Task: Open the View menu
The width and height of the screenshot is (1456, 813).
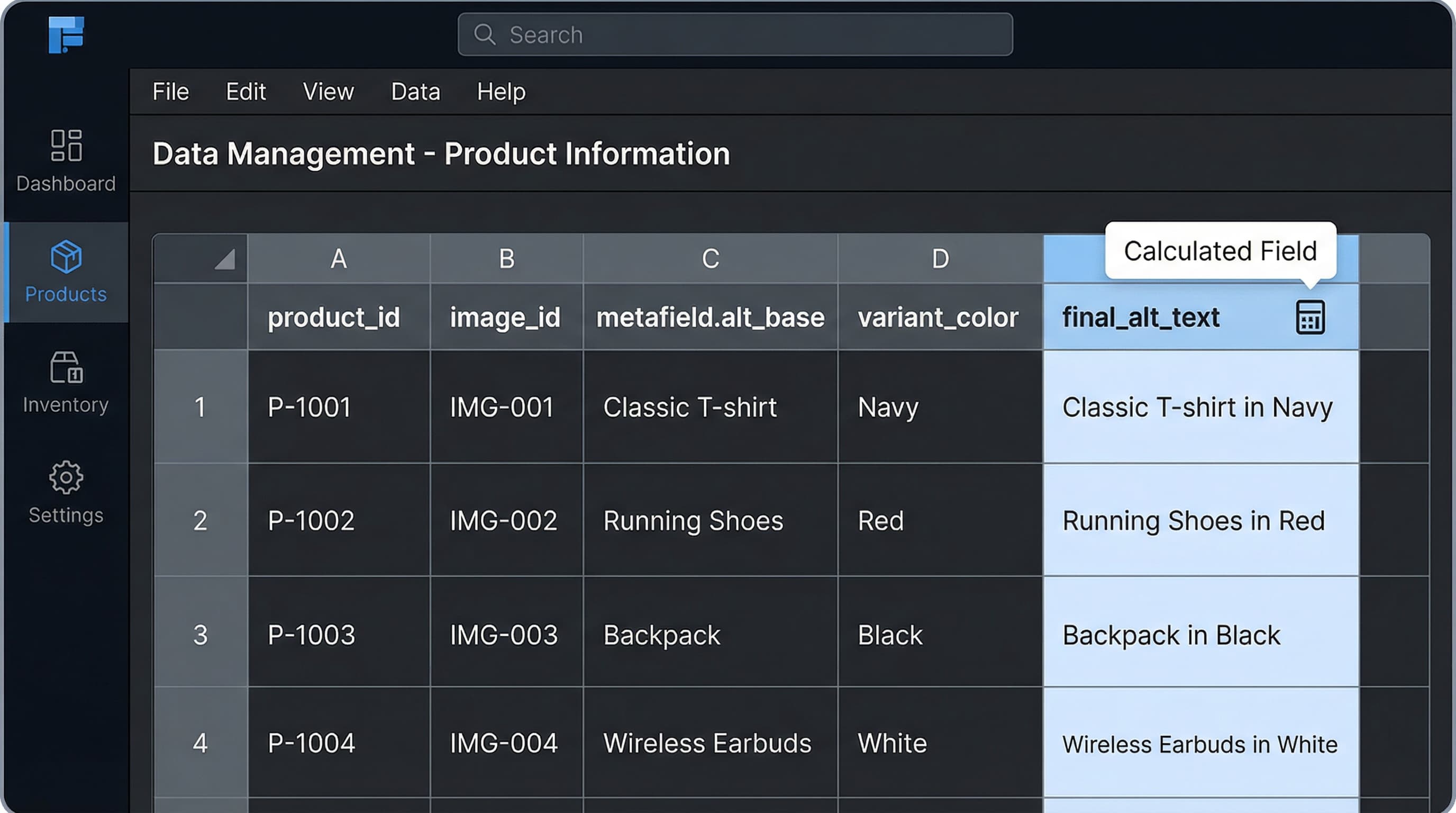Action: click(329, 91)
